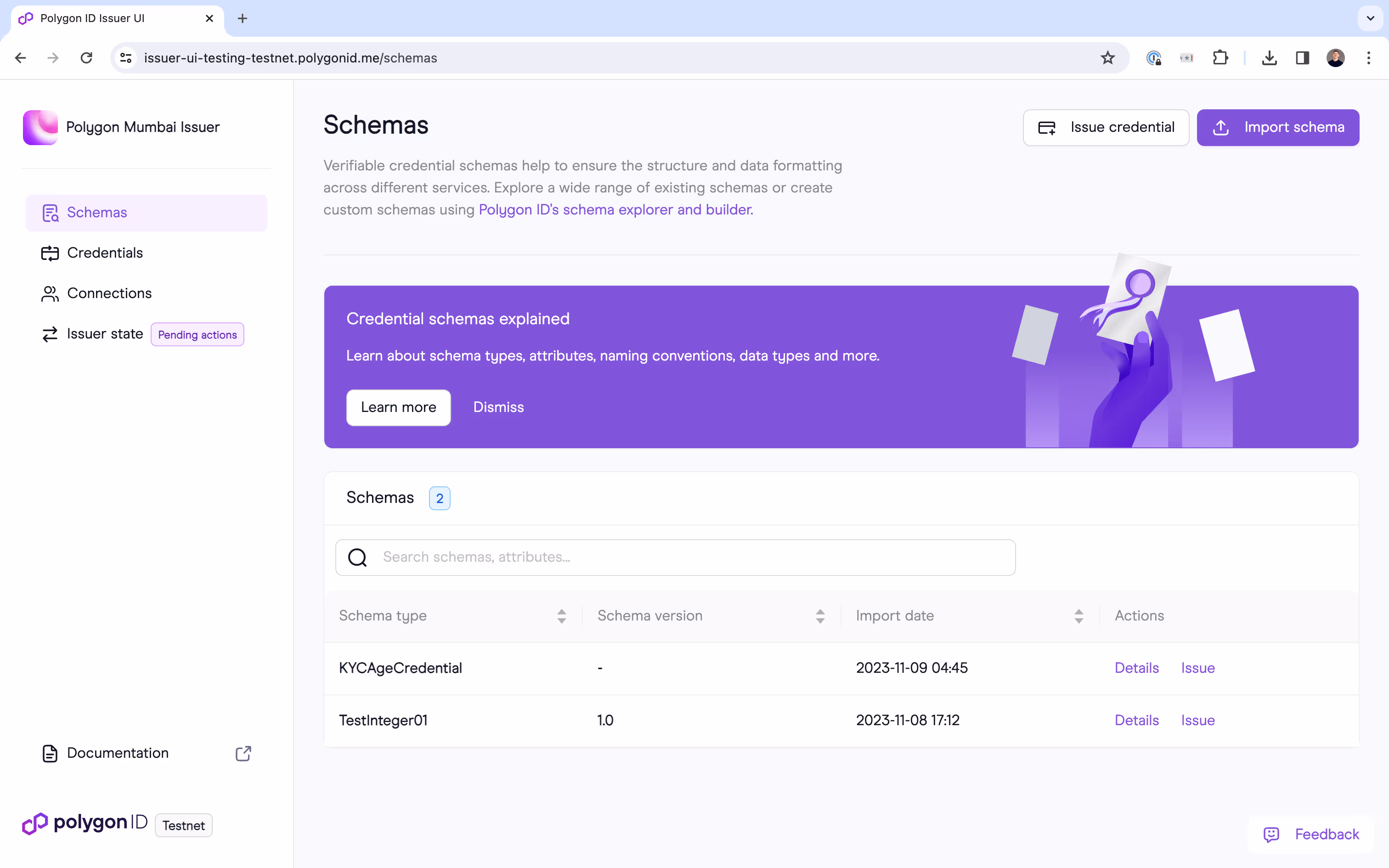Bookmark page with star icon
The width and height of the screenshot is (1389, 868).
1107,58
